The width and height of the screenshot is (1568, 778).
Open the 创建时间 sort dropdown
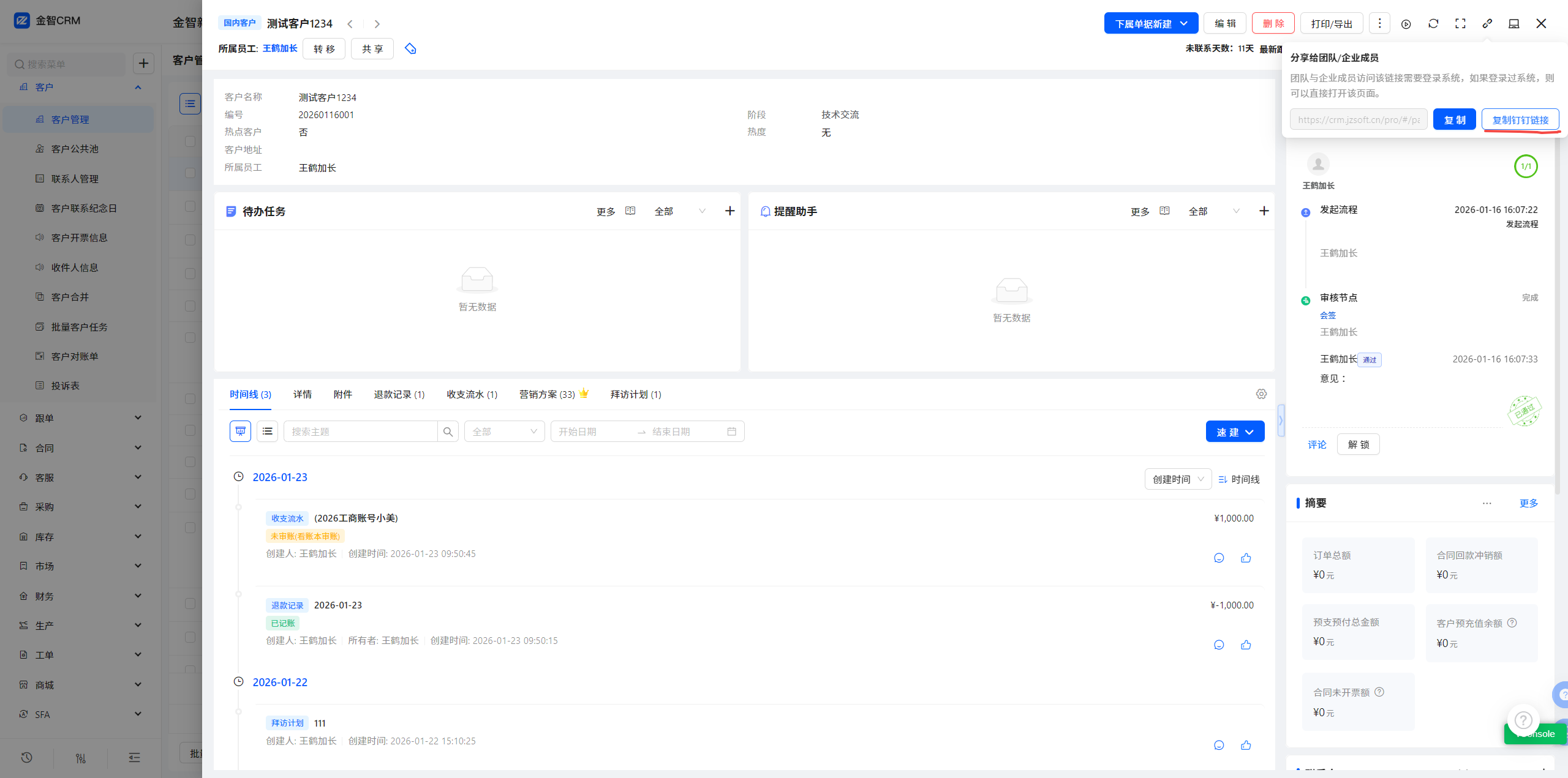(x=1177, y=479)
